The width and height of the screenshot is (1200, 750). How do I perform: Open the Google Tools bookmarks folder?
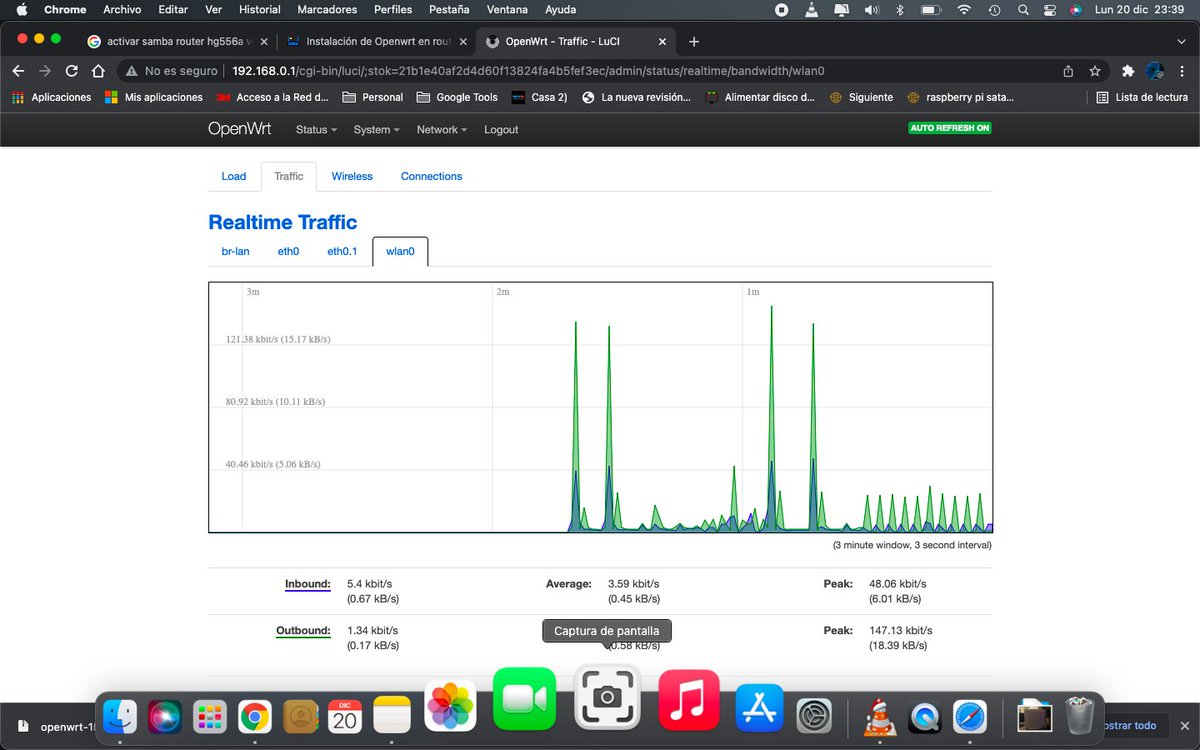coord(457,97)
